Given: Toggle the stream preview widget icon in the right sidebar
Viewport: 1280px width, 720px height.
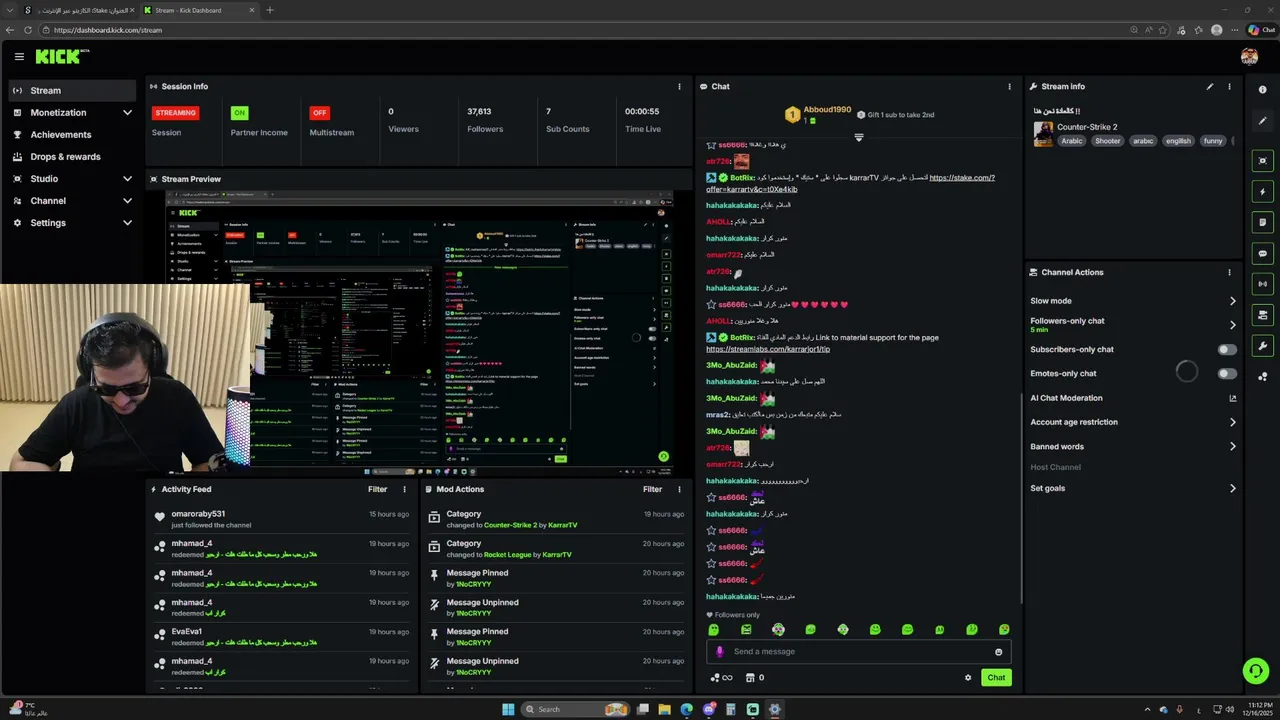Looking at the screenshot, I should [1263, 160].
